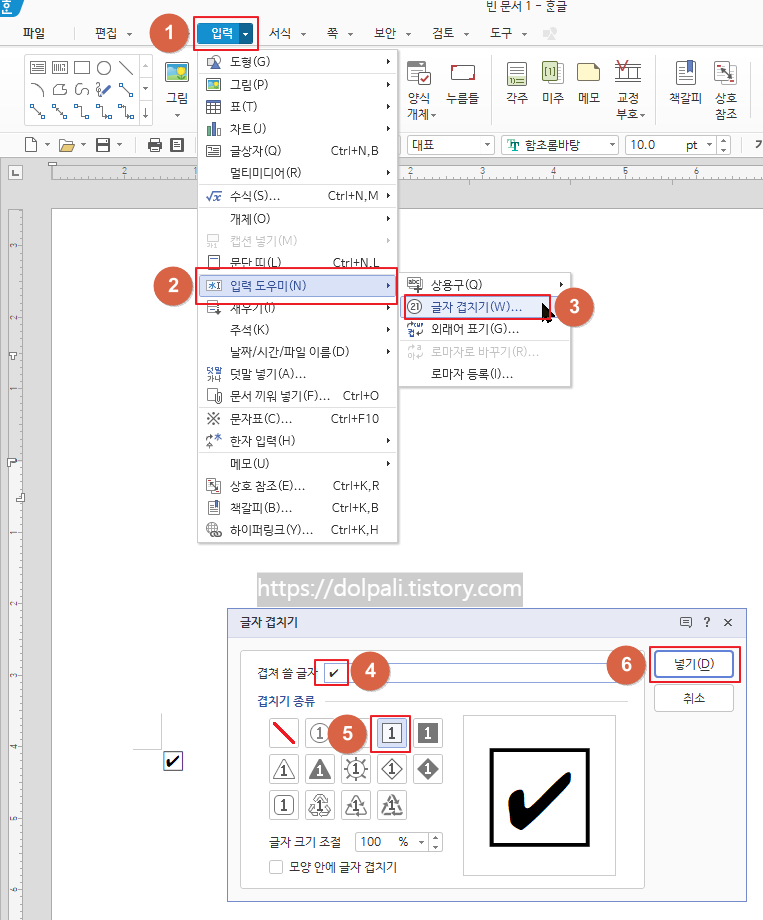The height and width of the screenshot is (920, 763).
Task: Select the outlined triangle overlap style
Action: (x=284, y=769)
